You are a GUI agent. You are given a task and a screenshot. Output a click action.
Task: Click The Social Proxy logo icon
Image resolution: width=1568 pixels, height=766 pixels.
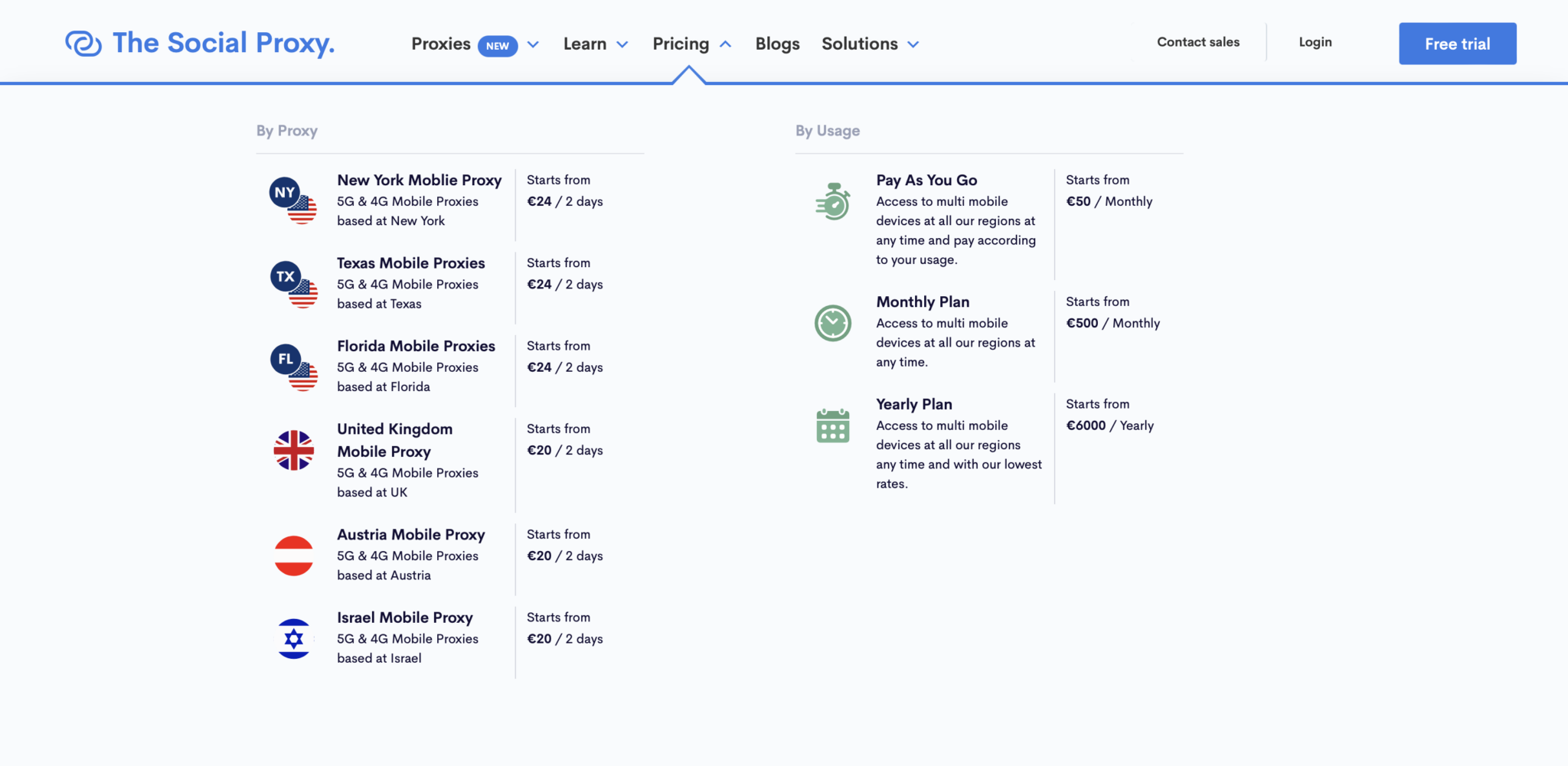[x=83, y=43]
